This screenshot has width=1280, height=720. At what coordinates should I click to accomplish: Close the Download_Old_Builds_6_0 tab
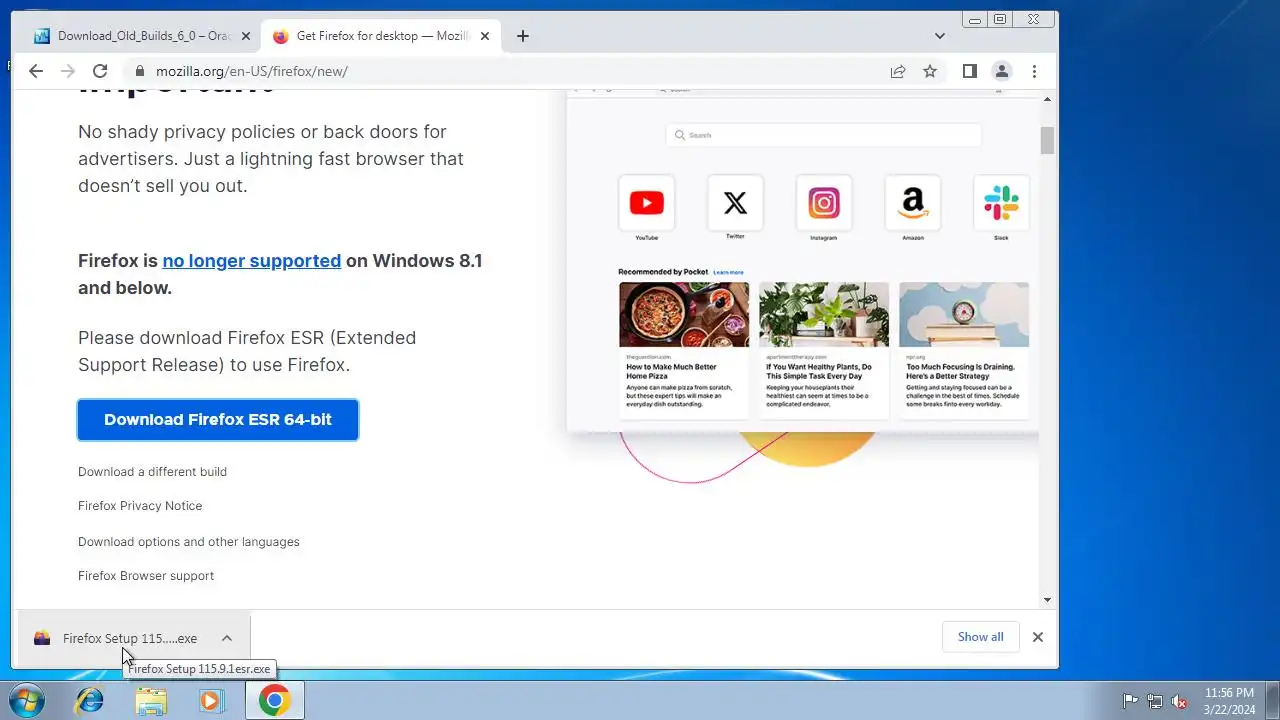click(x=246, y=36)
